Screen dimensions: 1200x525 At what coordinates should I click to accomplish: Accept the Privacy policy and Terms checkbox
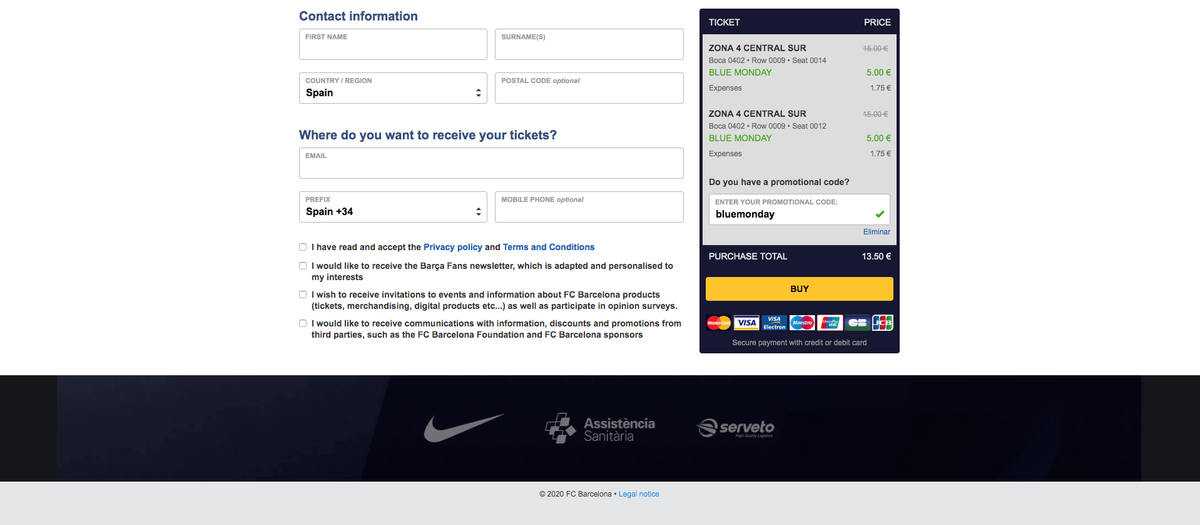[x=303, y=247]
